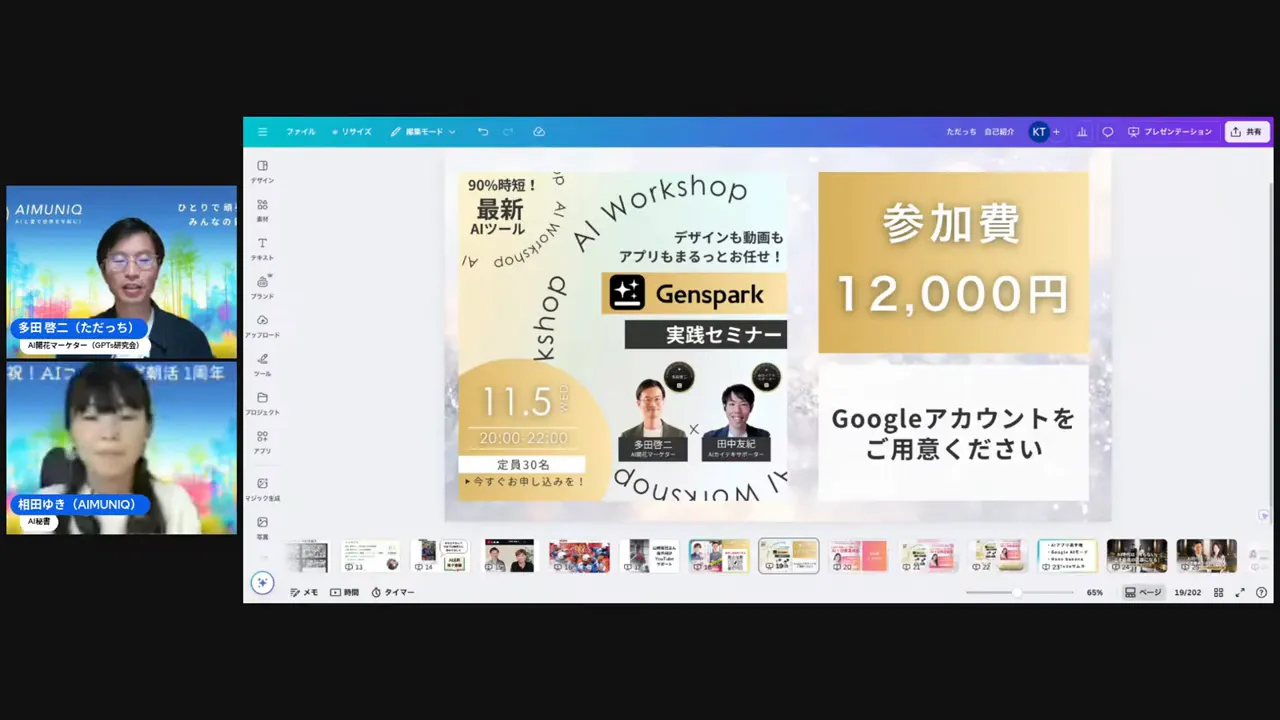This screenshot has height=720, width=1280.
Task: Start the プレゼンテーション presentation
Action: pyautogui.click(x=1170, y=132)
